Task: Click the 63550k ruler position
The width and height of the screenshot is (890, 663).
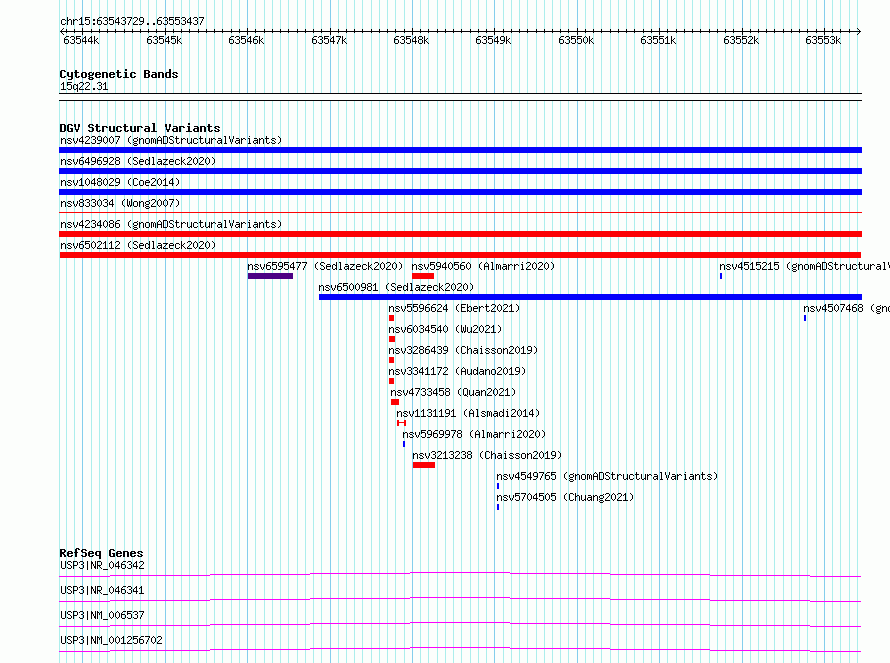Action: [576, 40]
